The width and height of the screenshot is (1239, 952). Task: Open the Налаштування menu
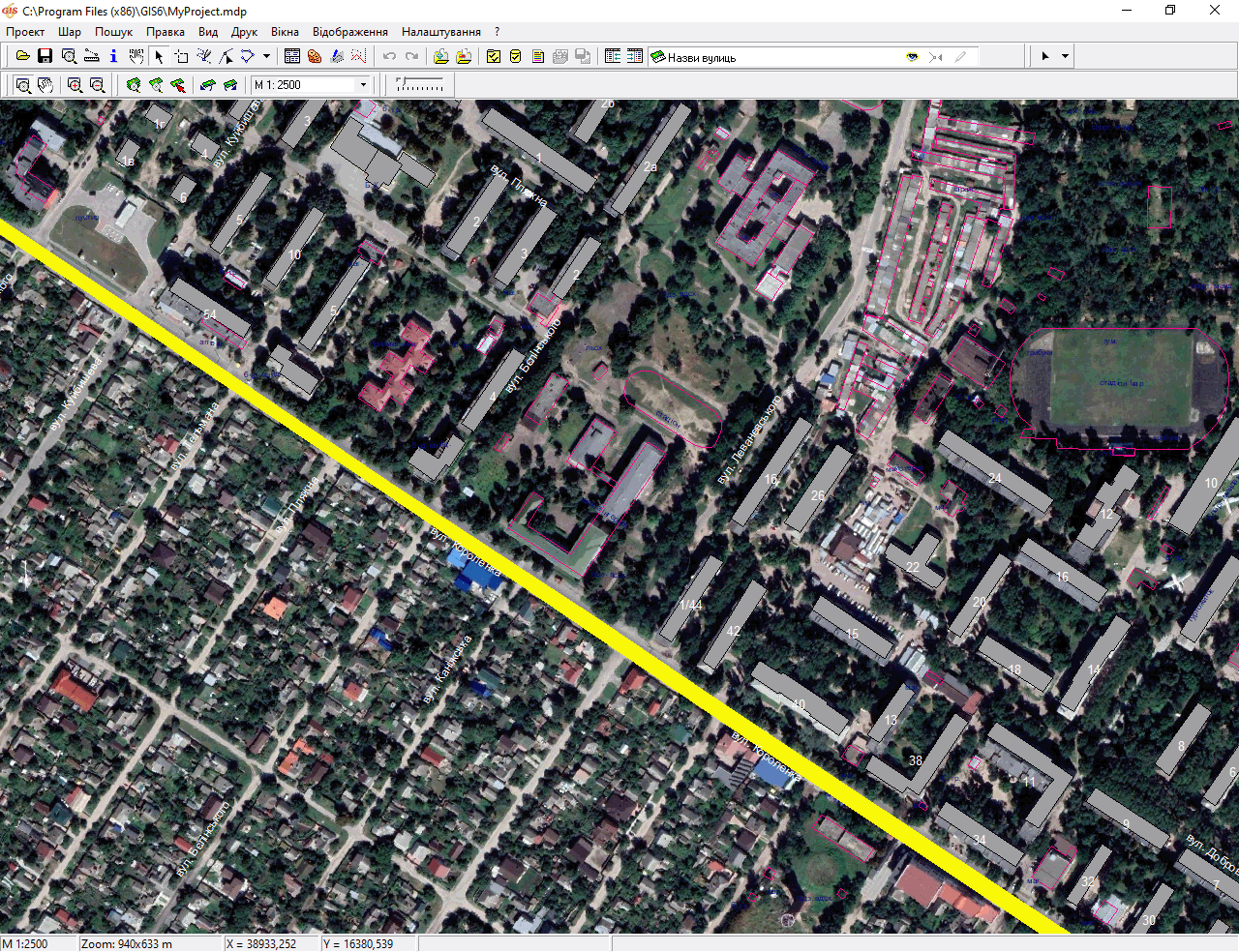tap(440, 32)
